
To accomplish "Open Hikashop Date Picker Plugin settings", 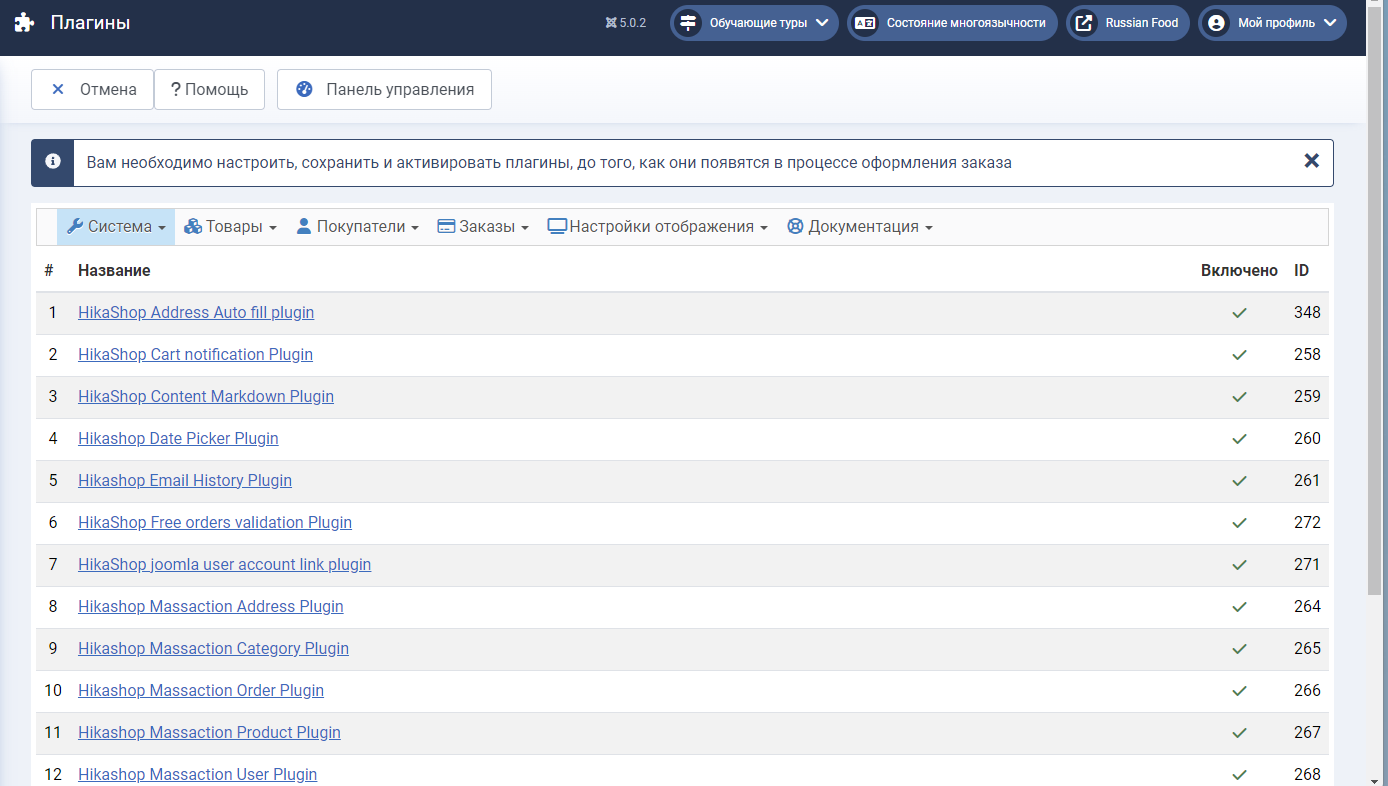I will coord(178,439).
